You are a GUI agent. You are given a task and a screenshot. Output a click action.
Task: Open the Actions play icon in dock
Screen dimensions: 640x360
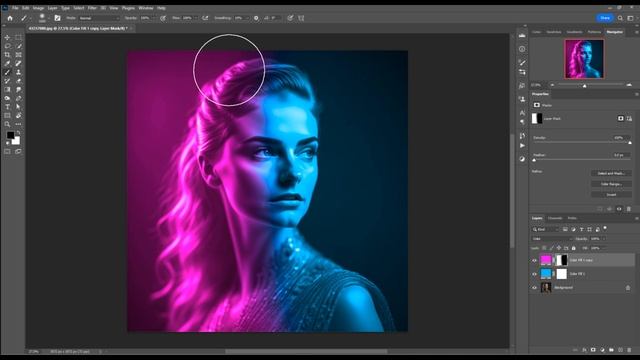tap(522, 146)
